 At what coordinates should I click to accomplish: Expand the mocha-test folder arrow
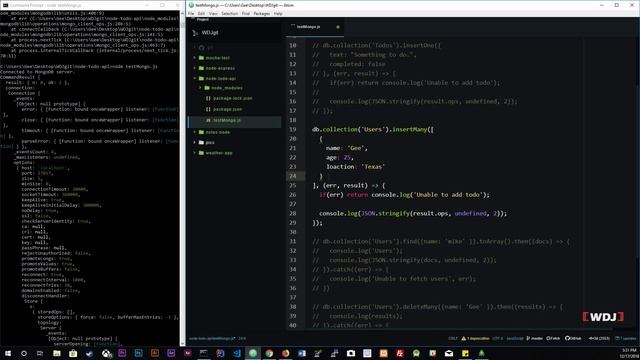tap(195, 58)
